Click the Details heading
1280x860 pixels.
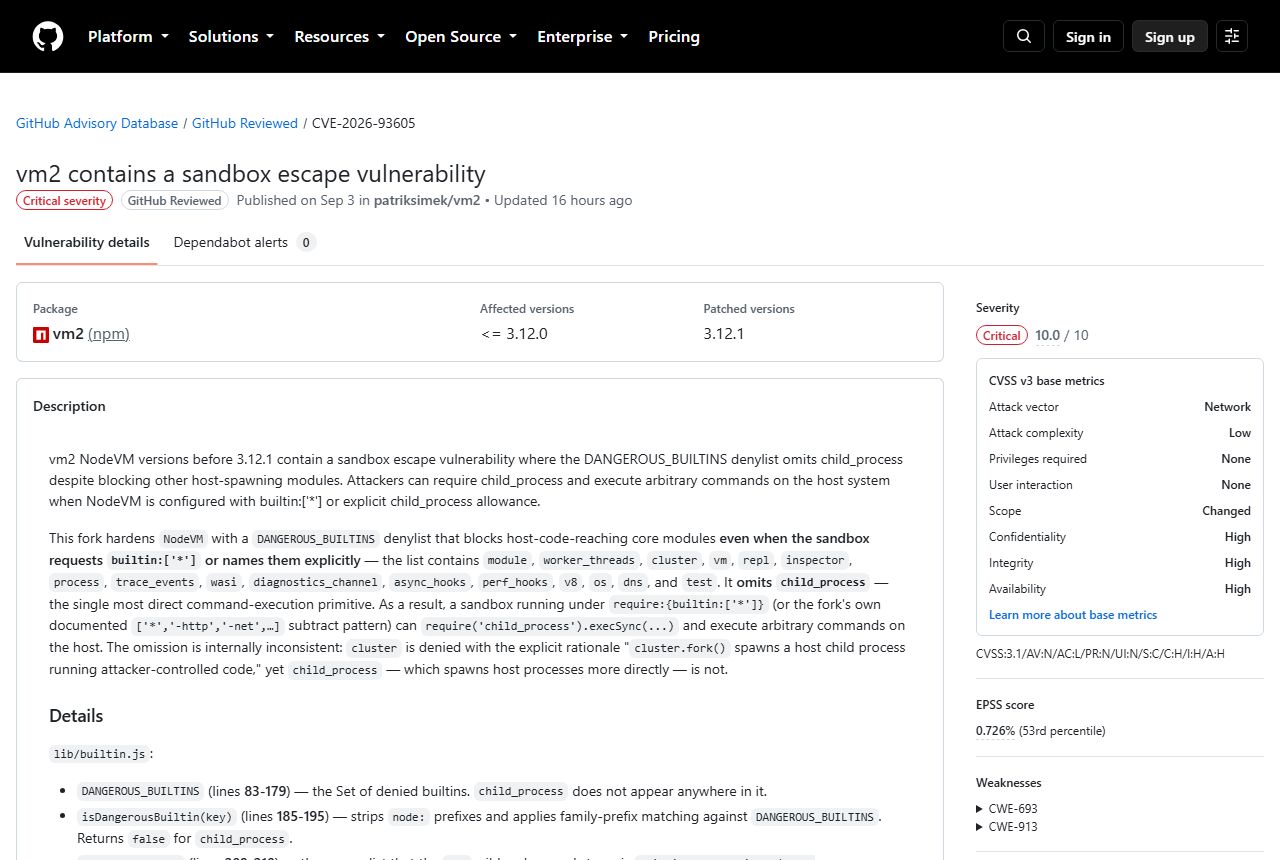(76, 716)
